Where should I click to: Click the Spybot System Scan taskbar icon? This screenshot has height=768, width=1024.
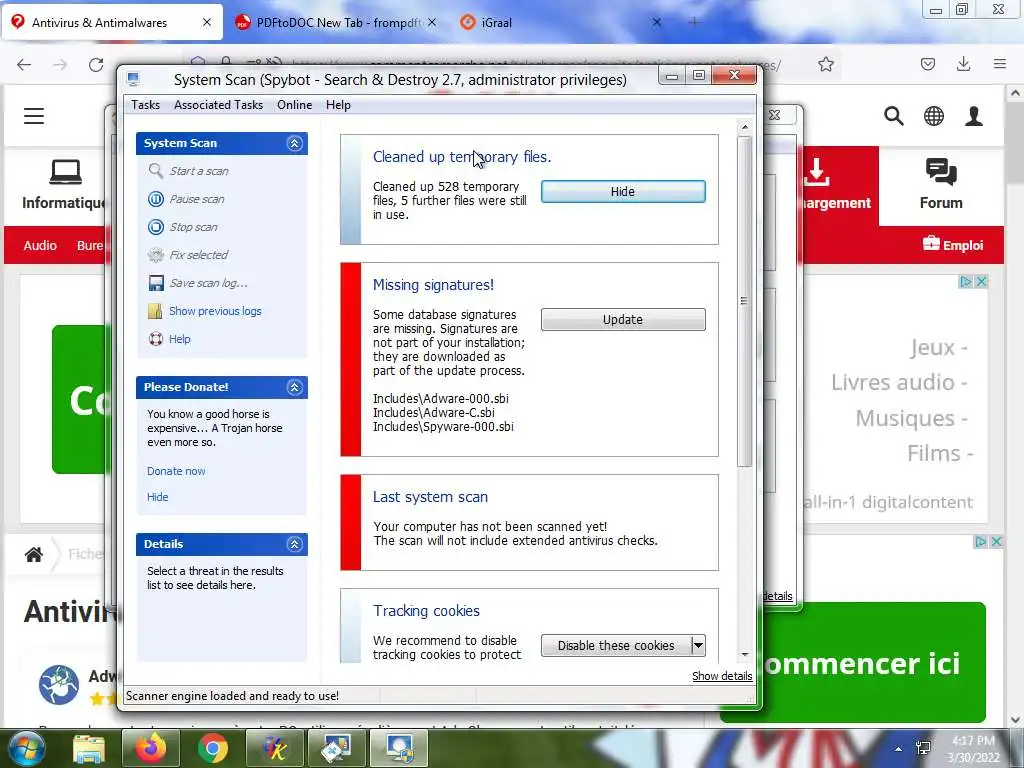tap(399, 748)
